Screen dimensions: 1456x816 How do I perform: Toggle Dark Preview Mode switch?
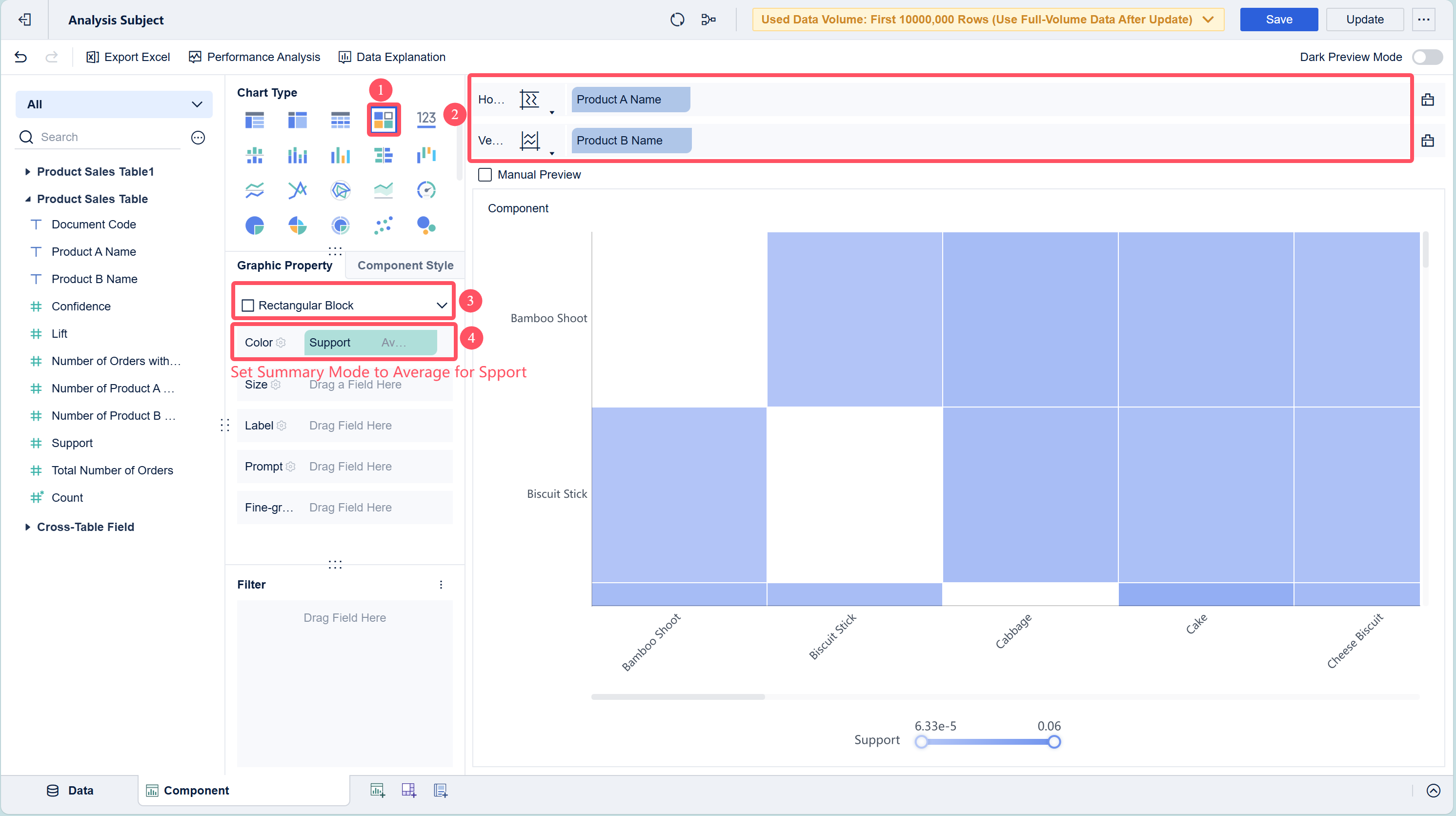point(1427,57)
